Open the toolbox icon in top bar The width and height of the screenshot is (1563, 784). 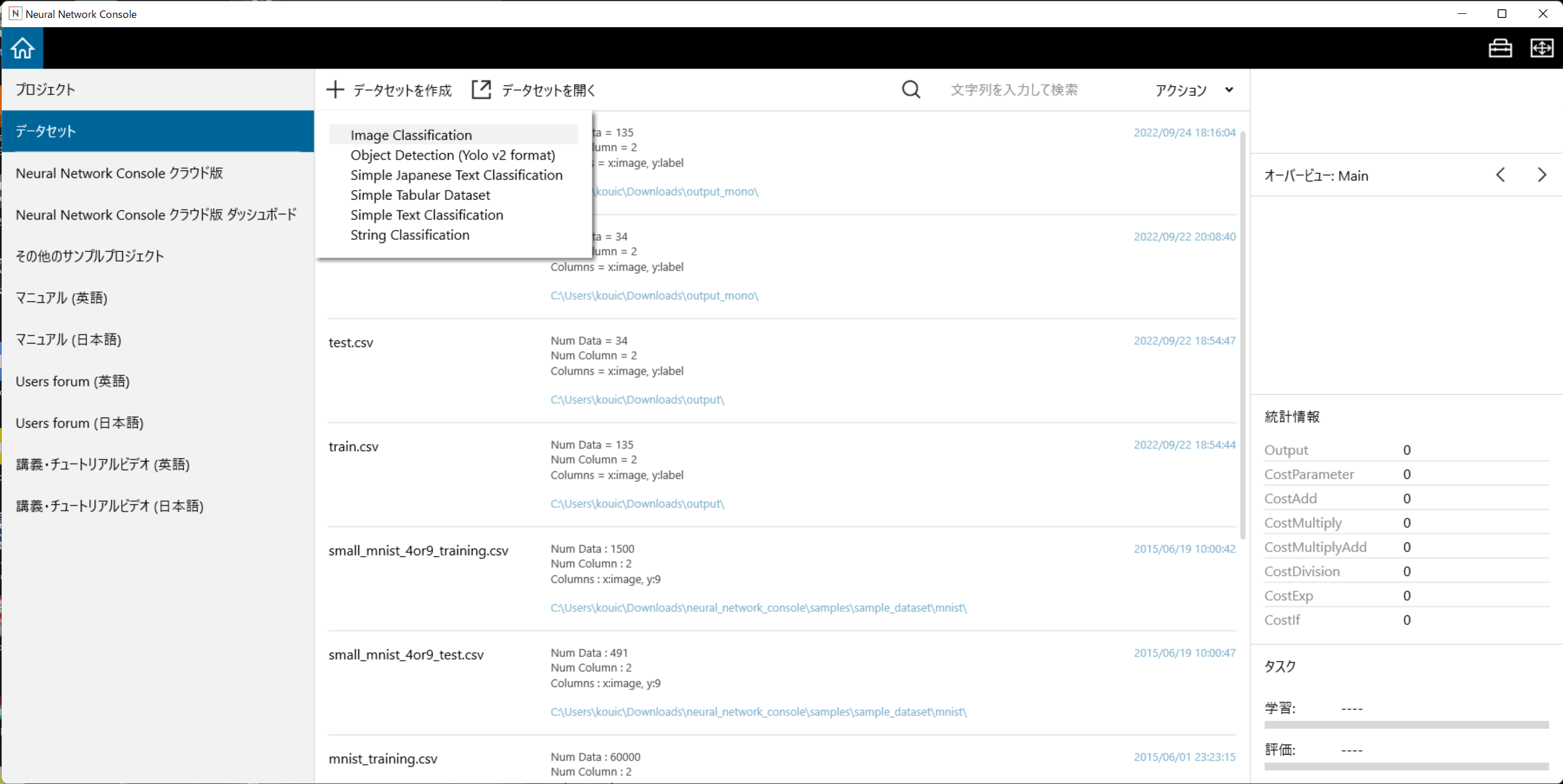coord(1499,48)
